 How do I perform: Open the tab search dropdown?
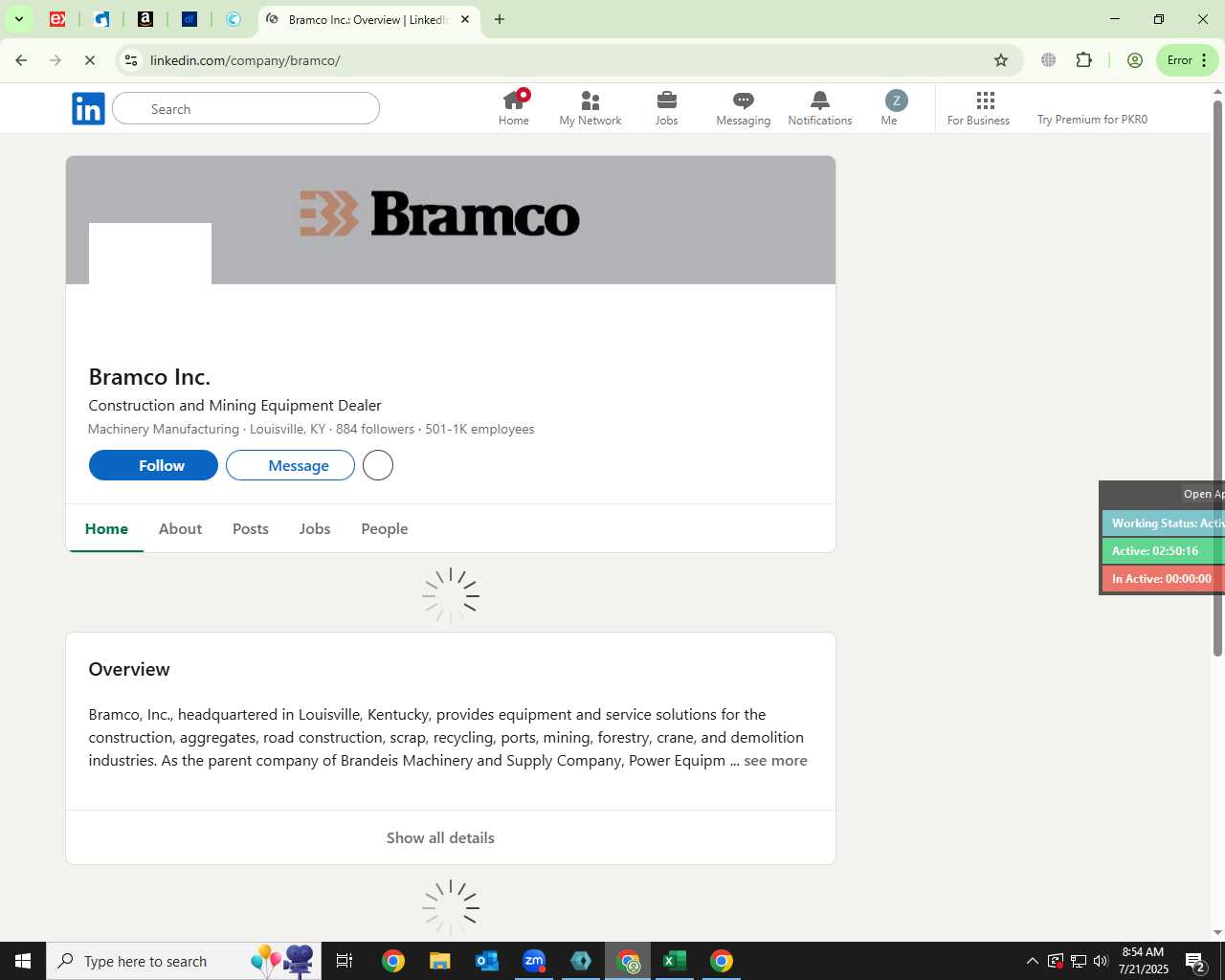click(18, 19)
